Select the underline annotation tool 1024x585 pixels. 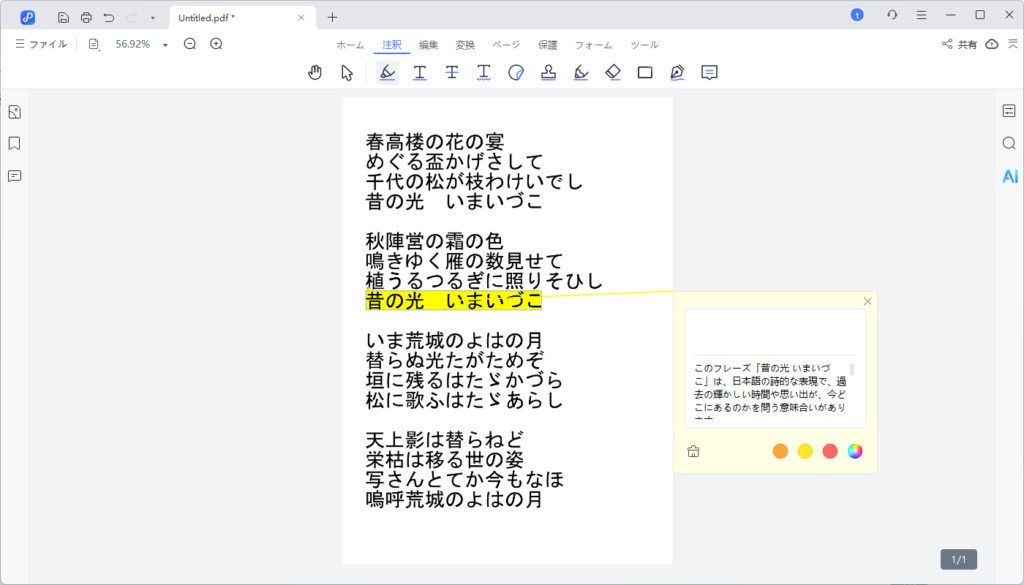[419, 72]
